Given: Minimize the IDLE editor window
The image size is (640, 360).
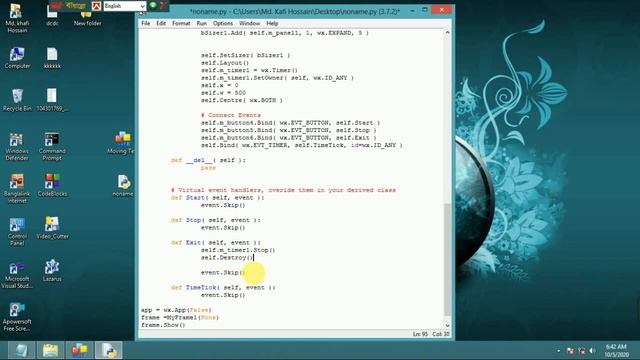Looking at the screenshot, I should coord(412,10).
